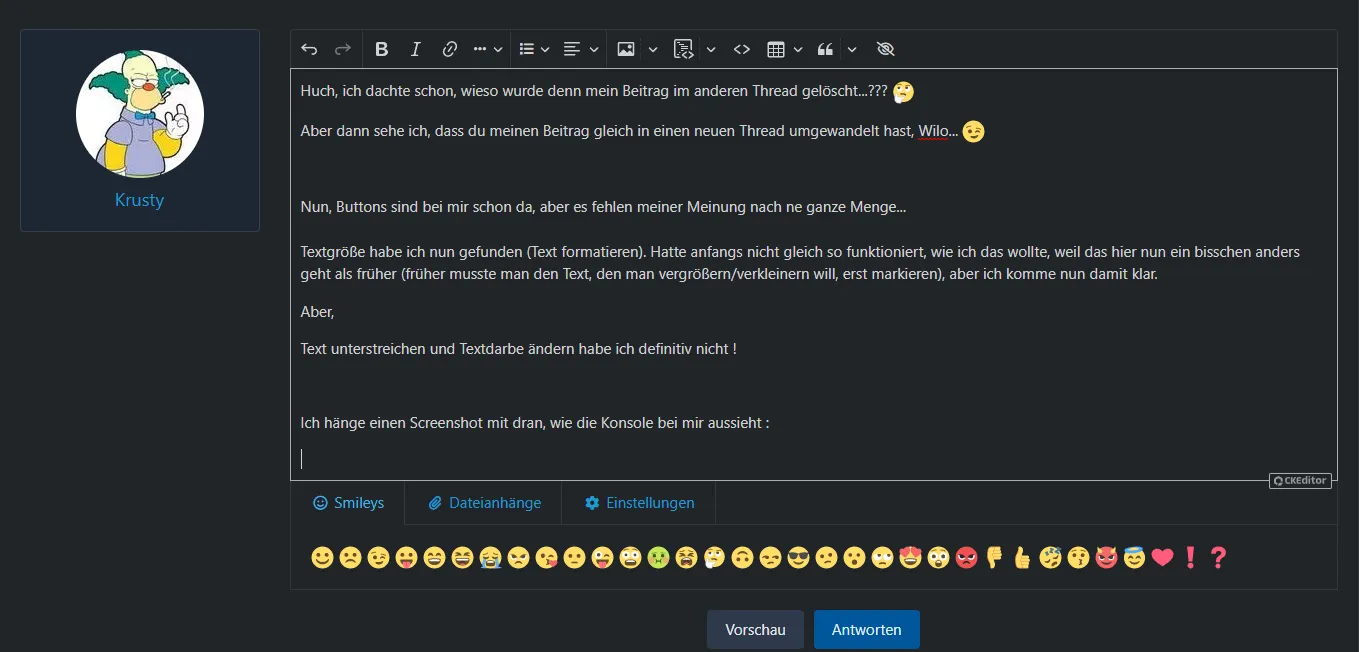Toggle bold formatting
1359x652 pixels.
381,49
